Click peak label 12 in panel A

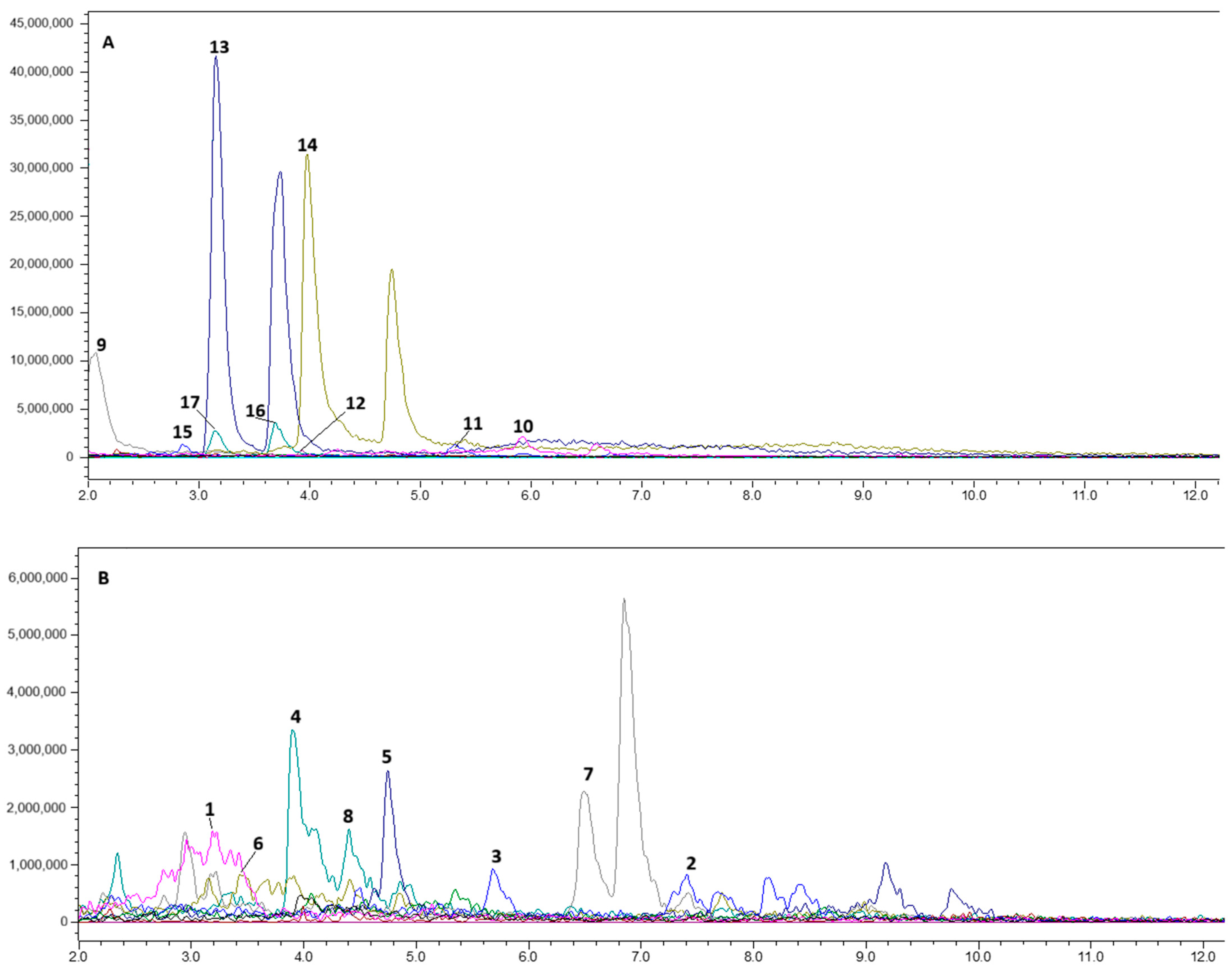(355, 403)
